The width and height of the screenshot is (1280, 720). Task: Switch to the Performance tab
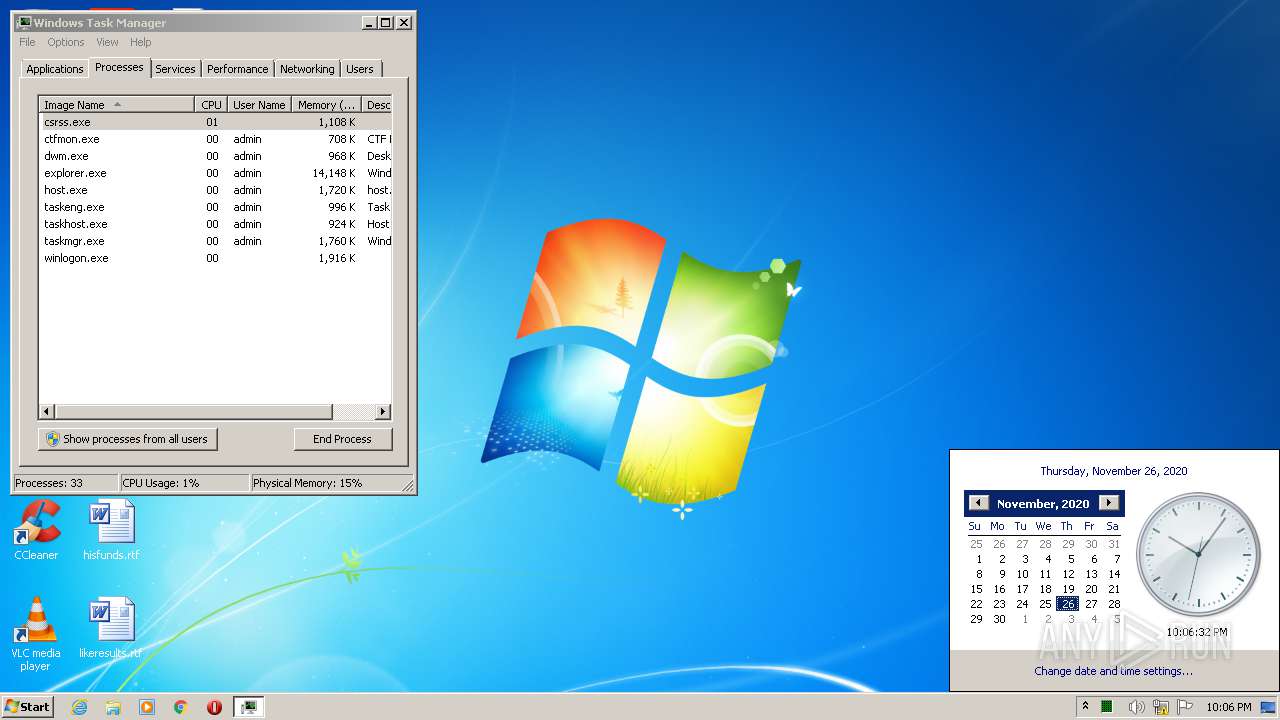click(238, 69)
